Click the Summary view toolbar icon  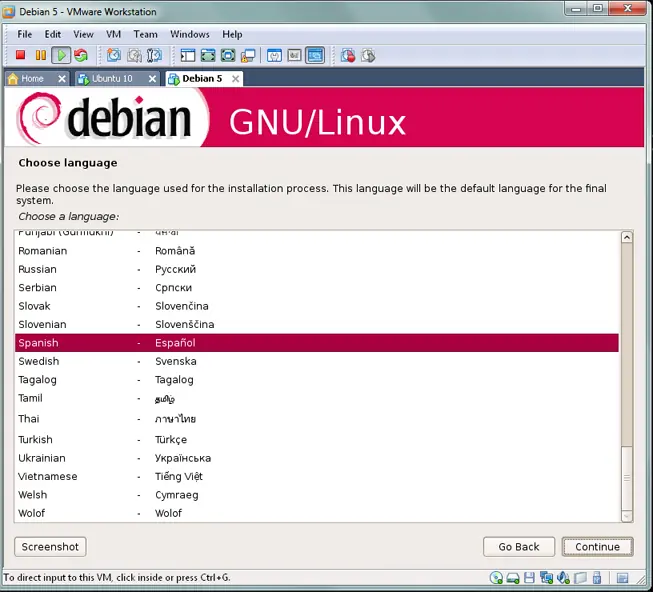click(274, 55)
